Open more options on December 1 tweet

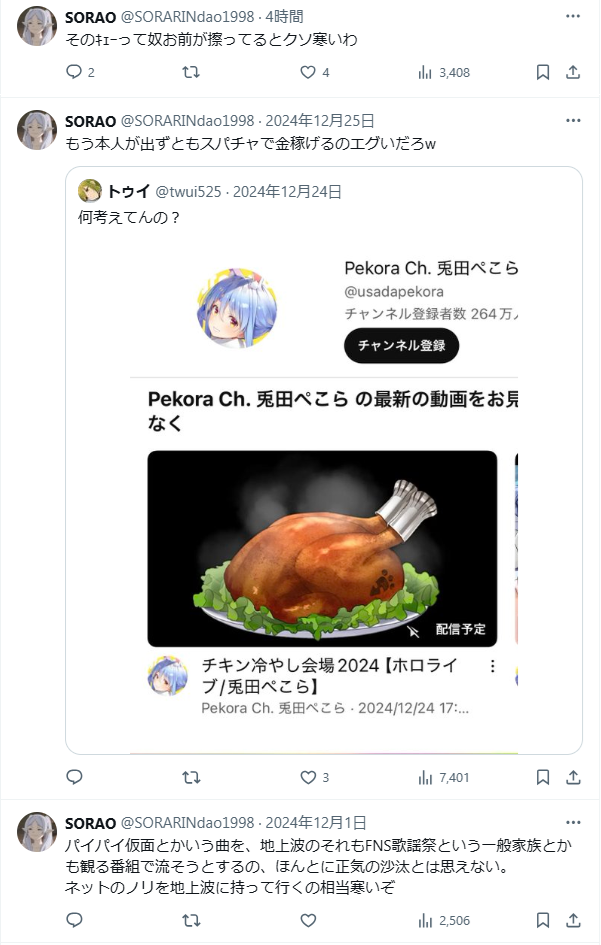pyautogui.click(x=573, y=822)
